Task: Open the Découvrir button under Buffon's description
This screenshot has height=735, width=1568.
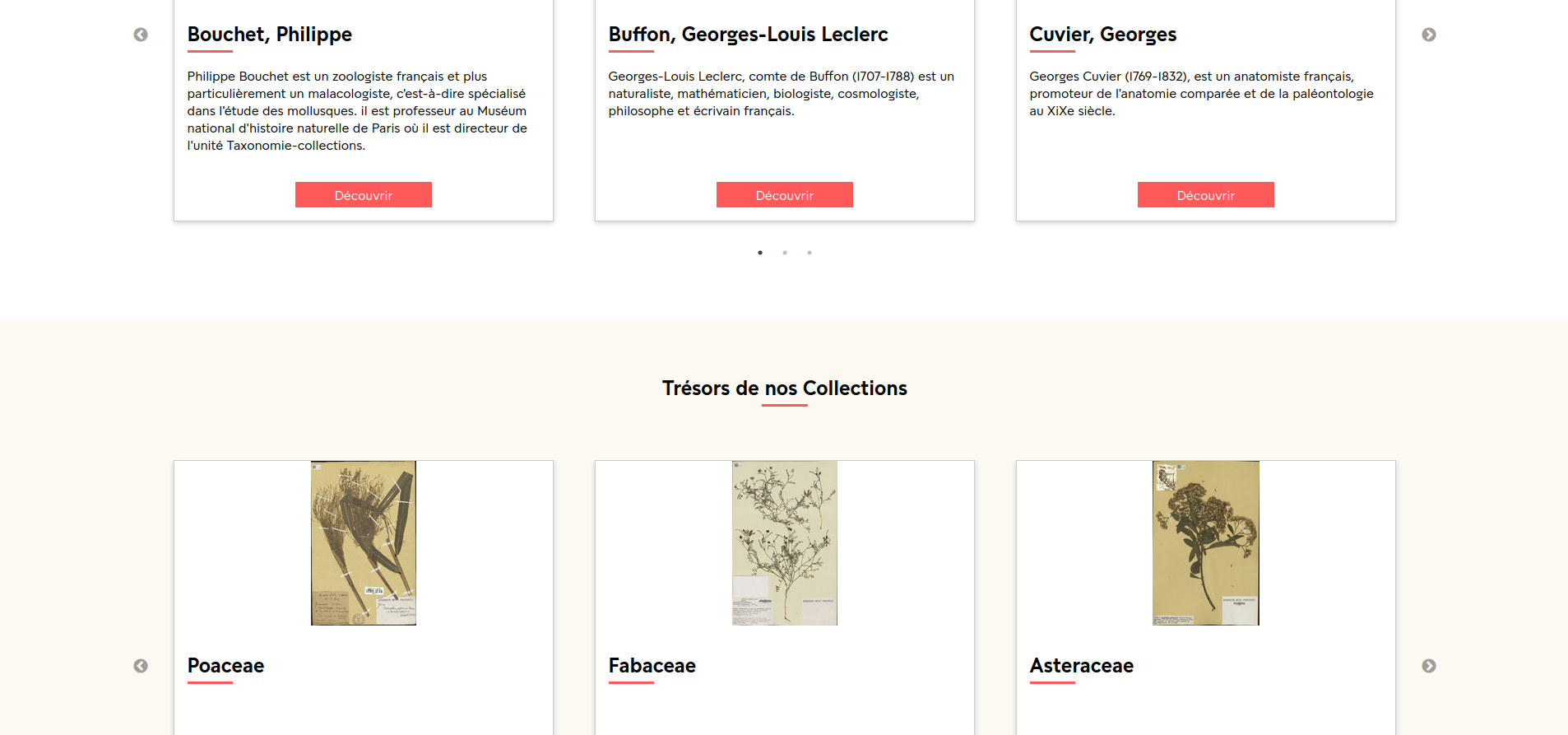Action: tap(784, 194)
